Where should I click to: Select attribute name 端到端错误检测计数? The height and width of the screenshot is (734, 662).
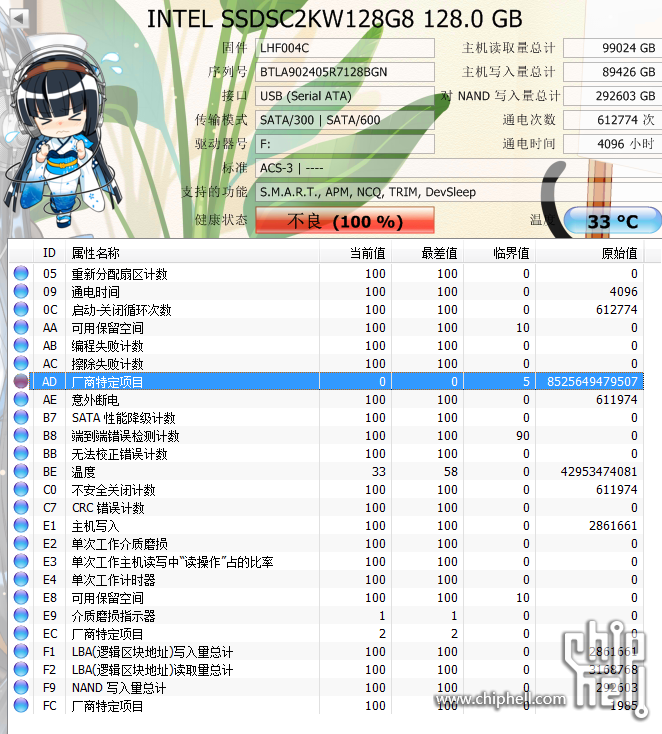[x=125, y=436]
